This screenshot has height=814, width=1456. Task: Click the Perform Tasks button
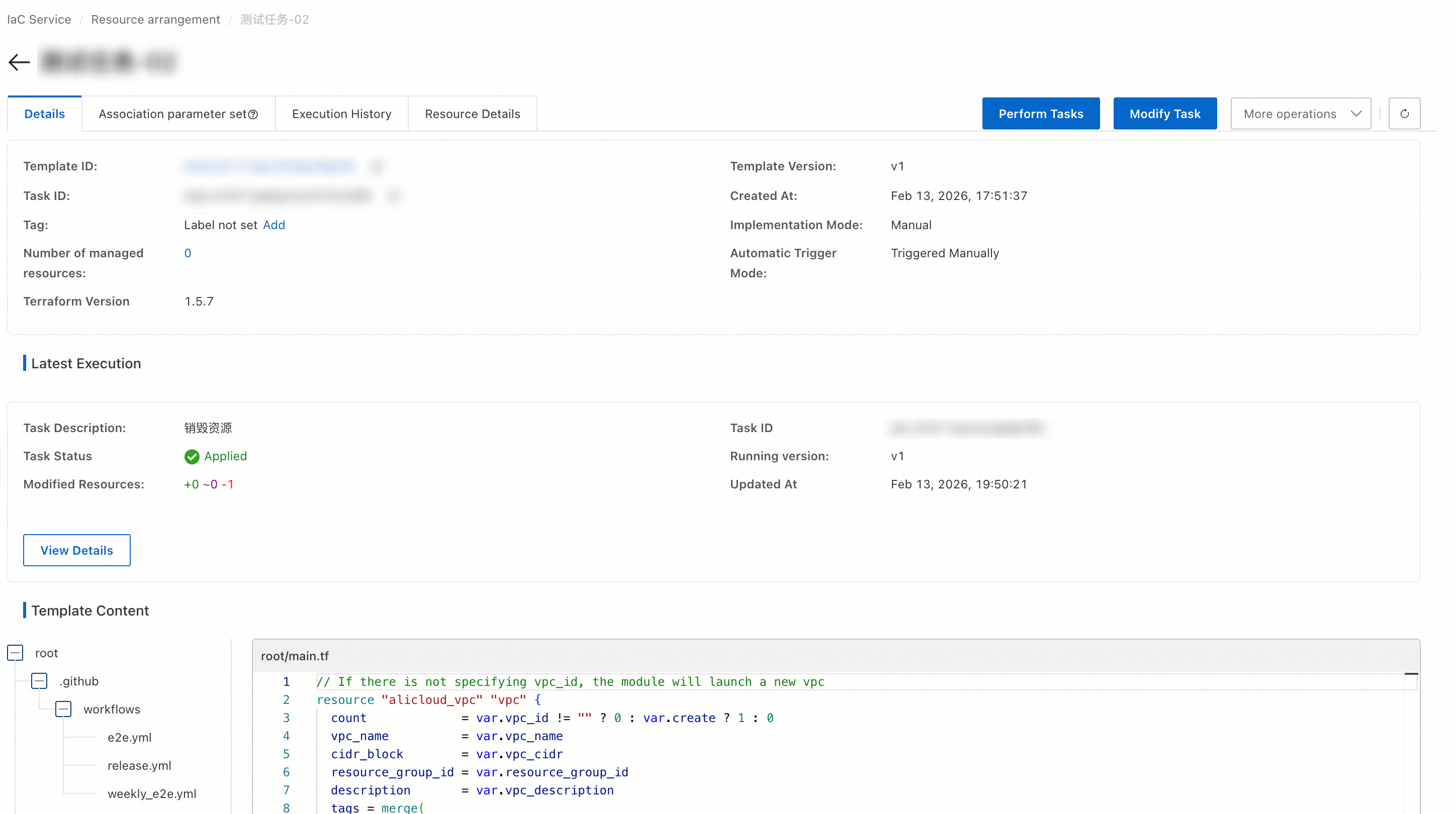pyautogui.click(x=1041, y=114)
